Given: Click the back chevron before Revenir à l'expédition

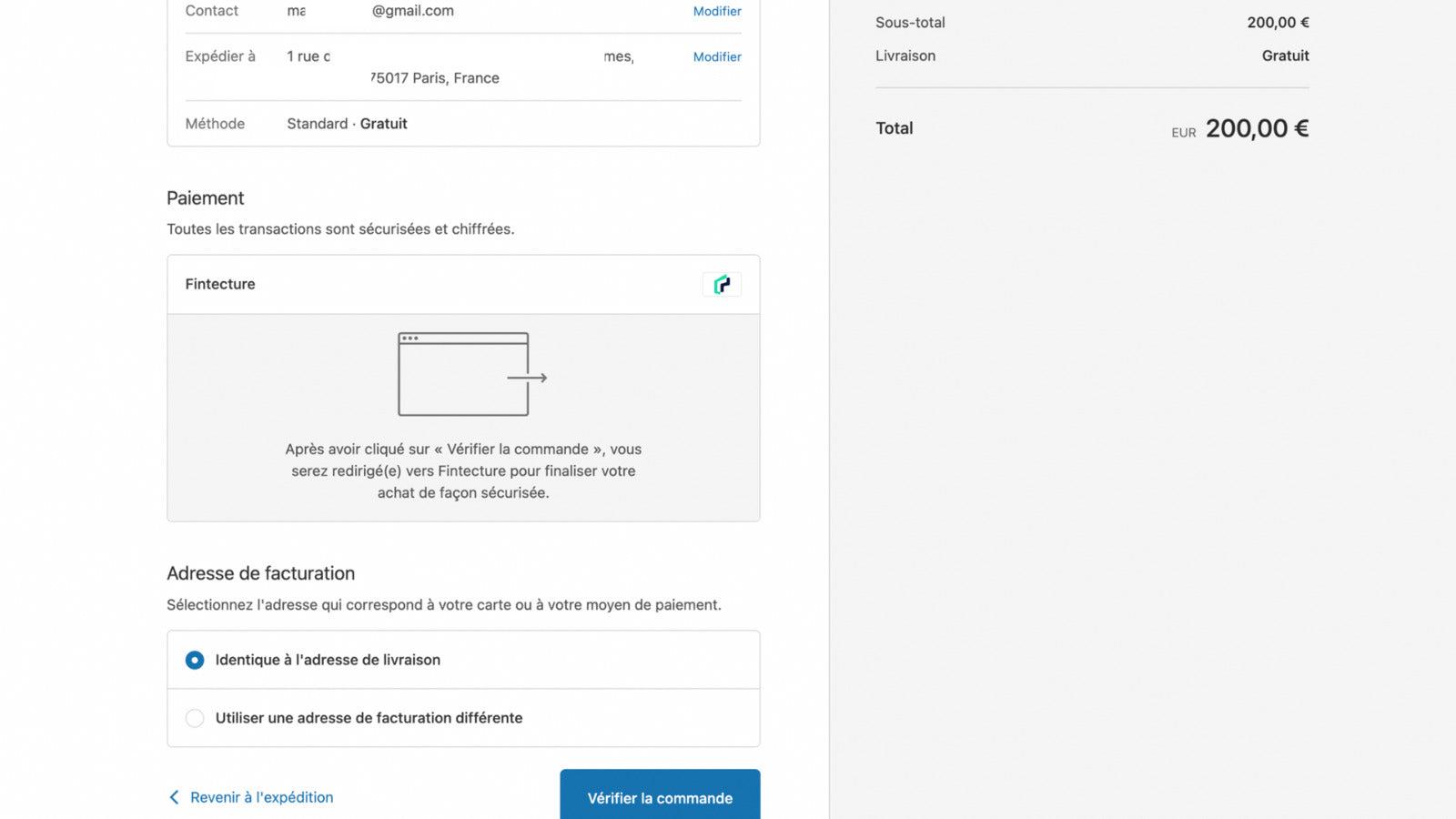Looking at the screenshot, I should coord(174,797).
